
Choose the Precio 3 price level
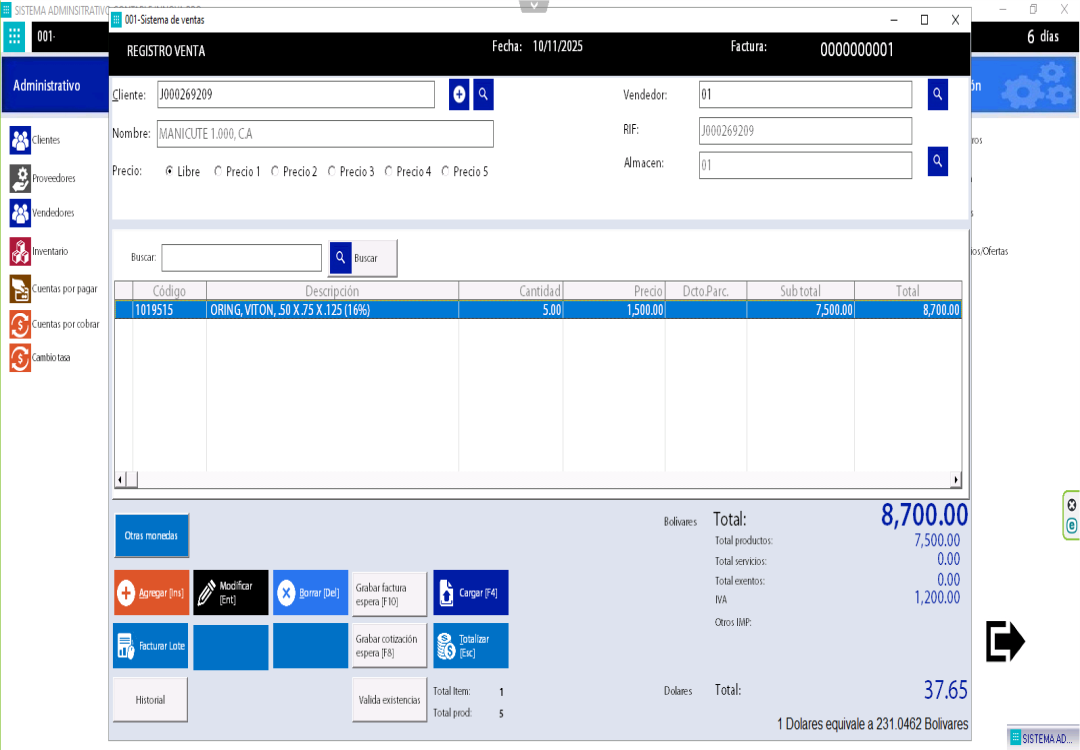(x=332, y=172)
